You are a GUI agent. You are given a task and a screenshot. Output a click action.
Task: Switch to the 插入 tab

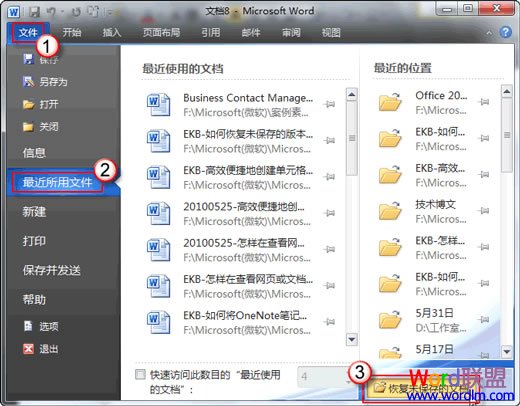click(x=112, y=32)
